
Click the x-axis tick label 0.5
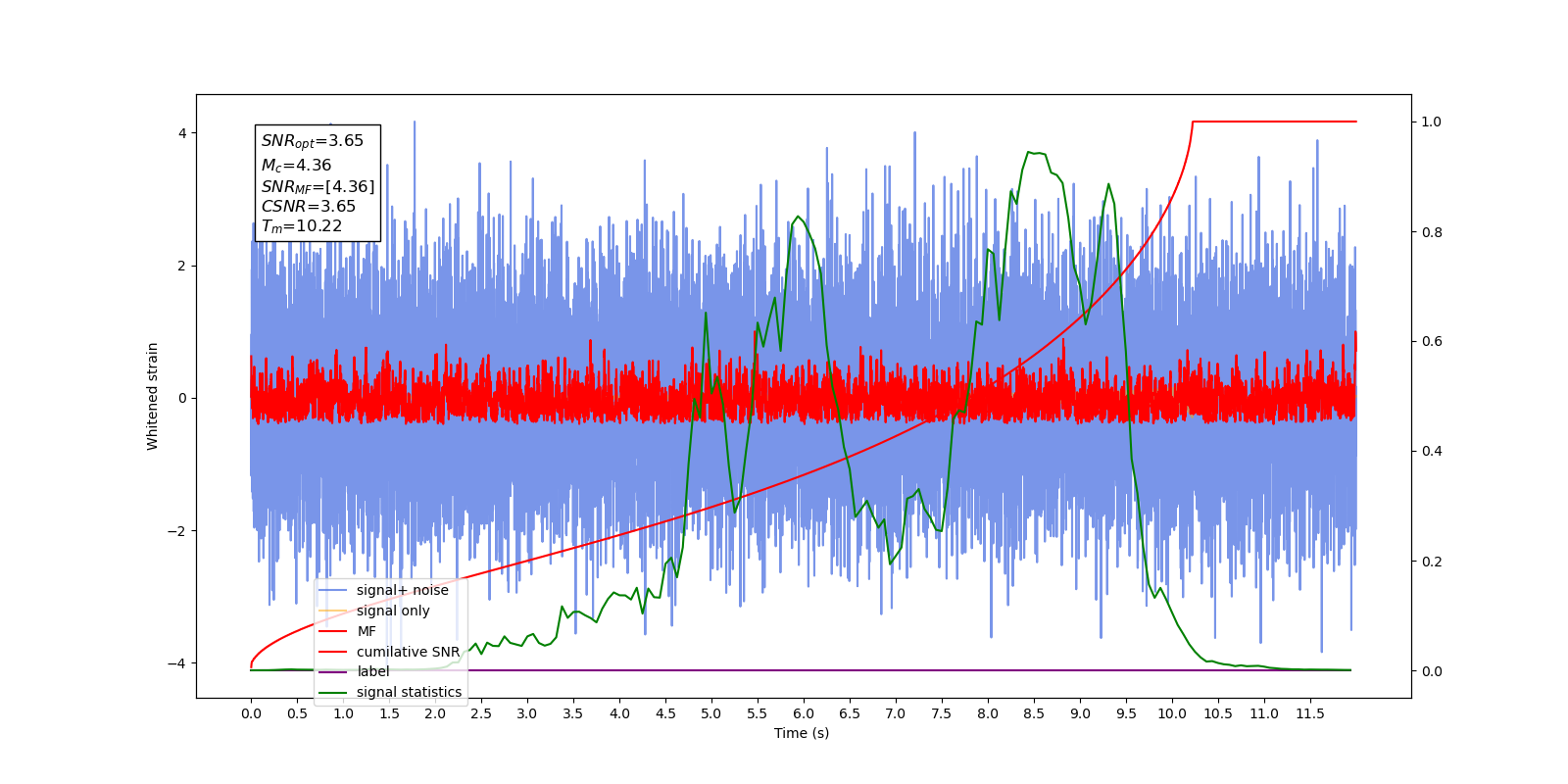(x=297, y=713)
